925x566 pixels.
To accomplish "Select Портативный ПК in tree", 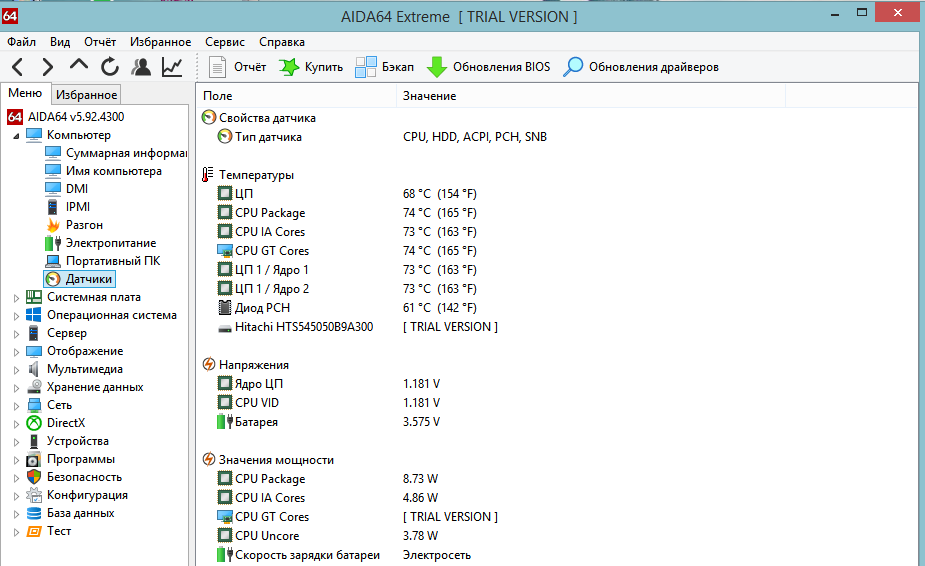I will tap(113, 261).
